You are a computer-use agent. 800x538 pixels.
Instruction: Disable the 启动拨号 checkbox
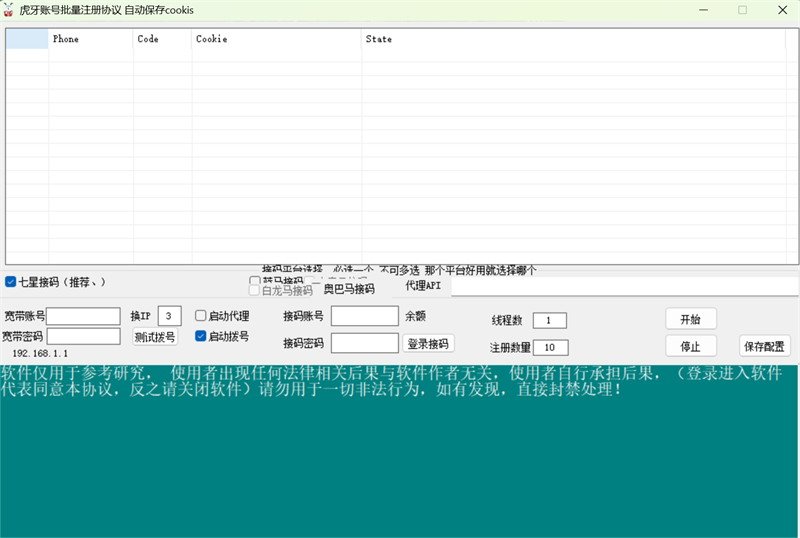201,336
